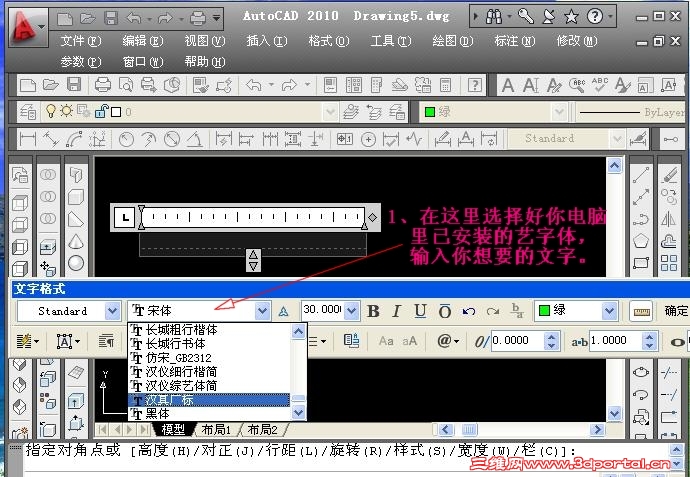Click the Line draw tool icon
The height and width of the screenshot is (477, 690).
(641, 175)
